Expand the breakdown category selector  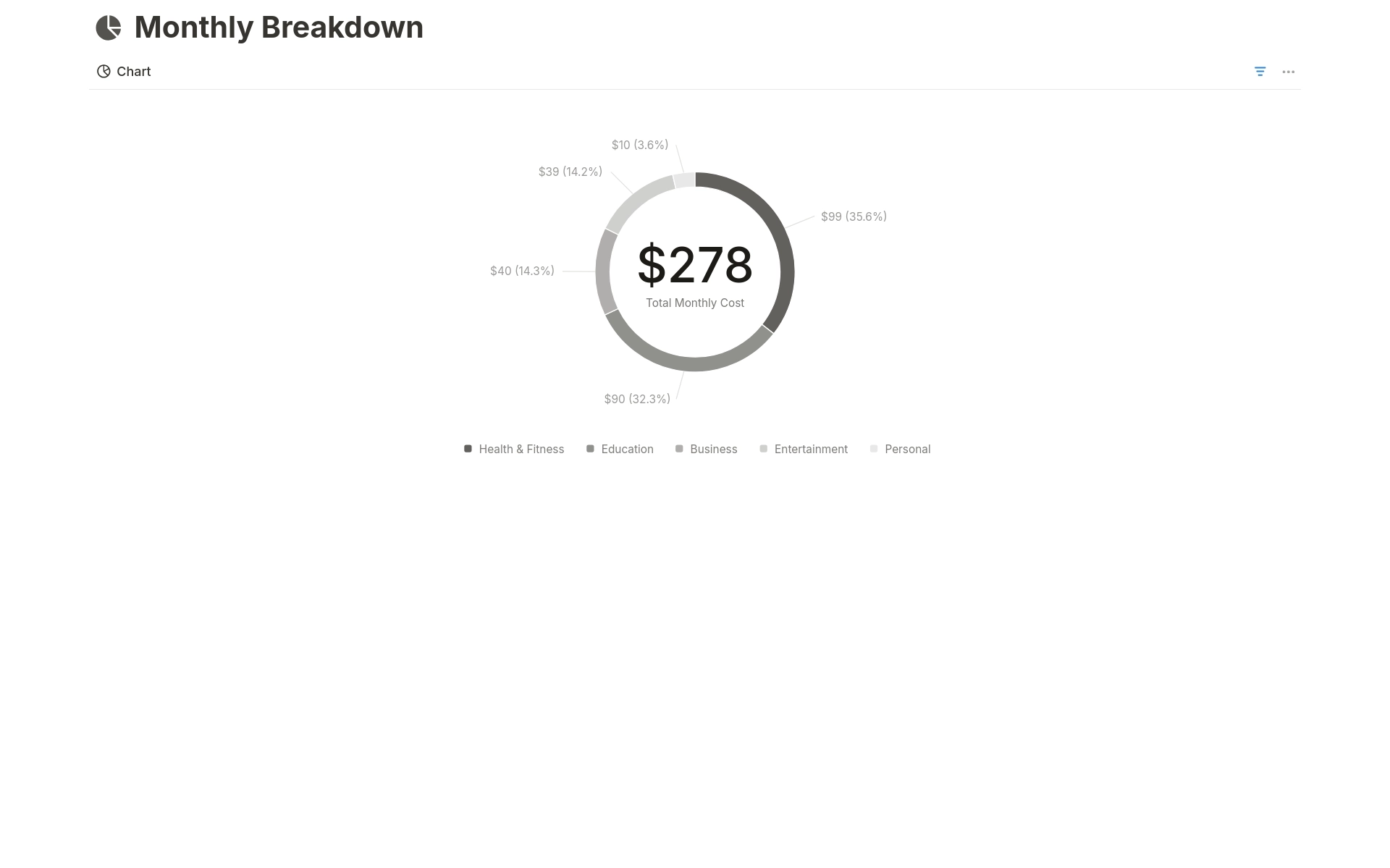(x=1260, y=71)
